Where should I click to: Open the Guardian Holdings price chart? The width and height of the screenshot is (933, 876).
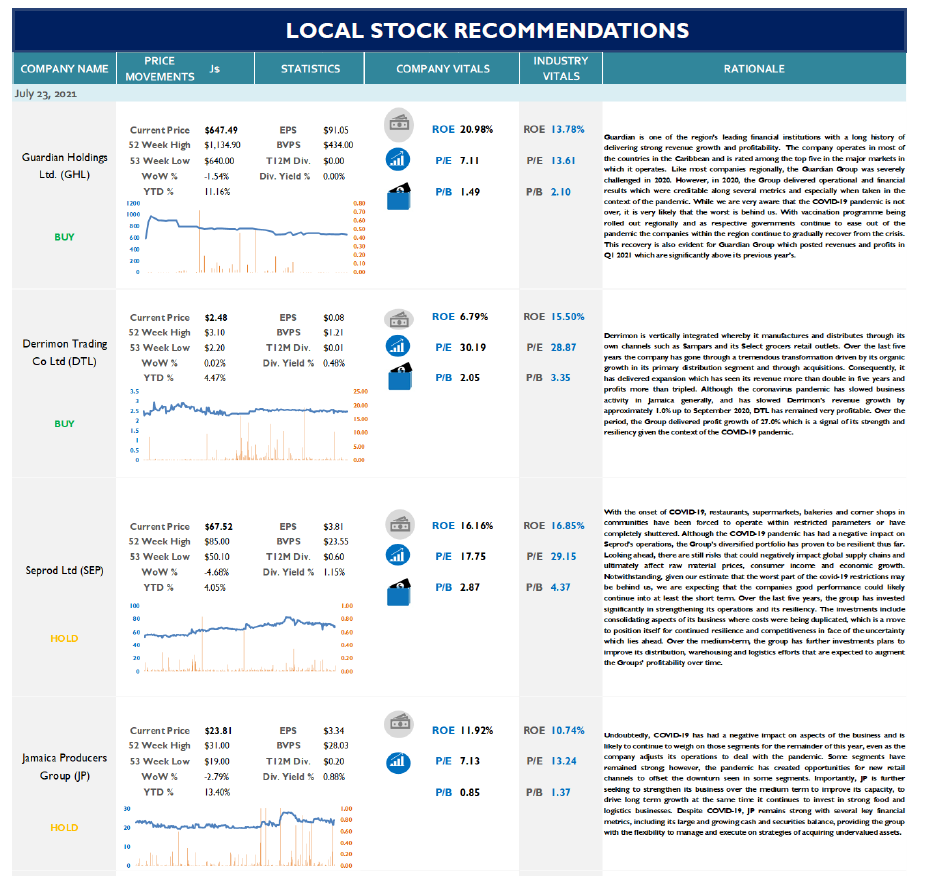click(x=245, y=237)
